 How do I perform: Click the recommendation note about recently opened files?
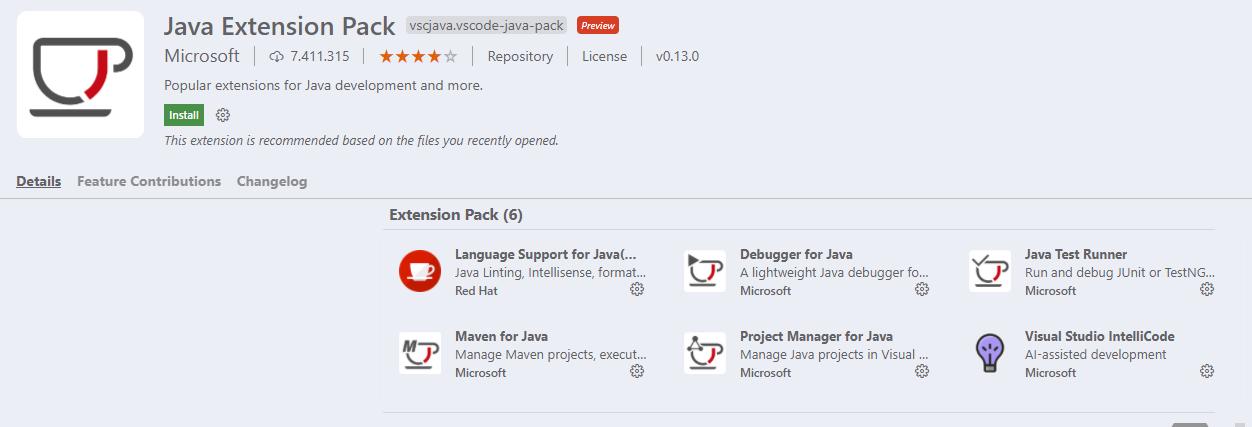[x=361, y=140]
